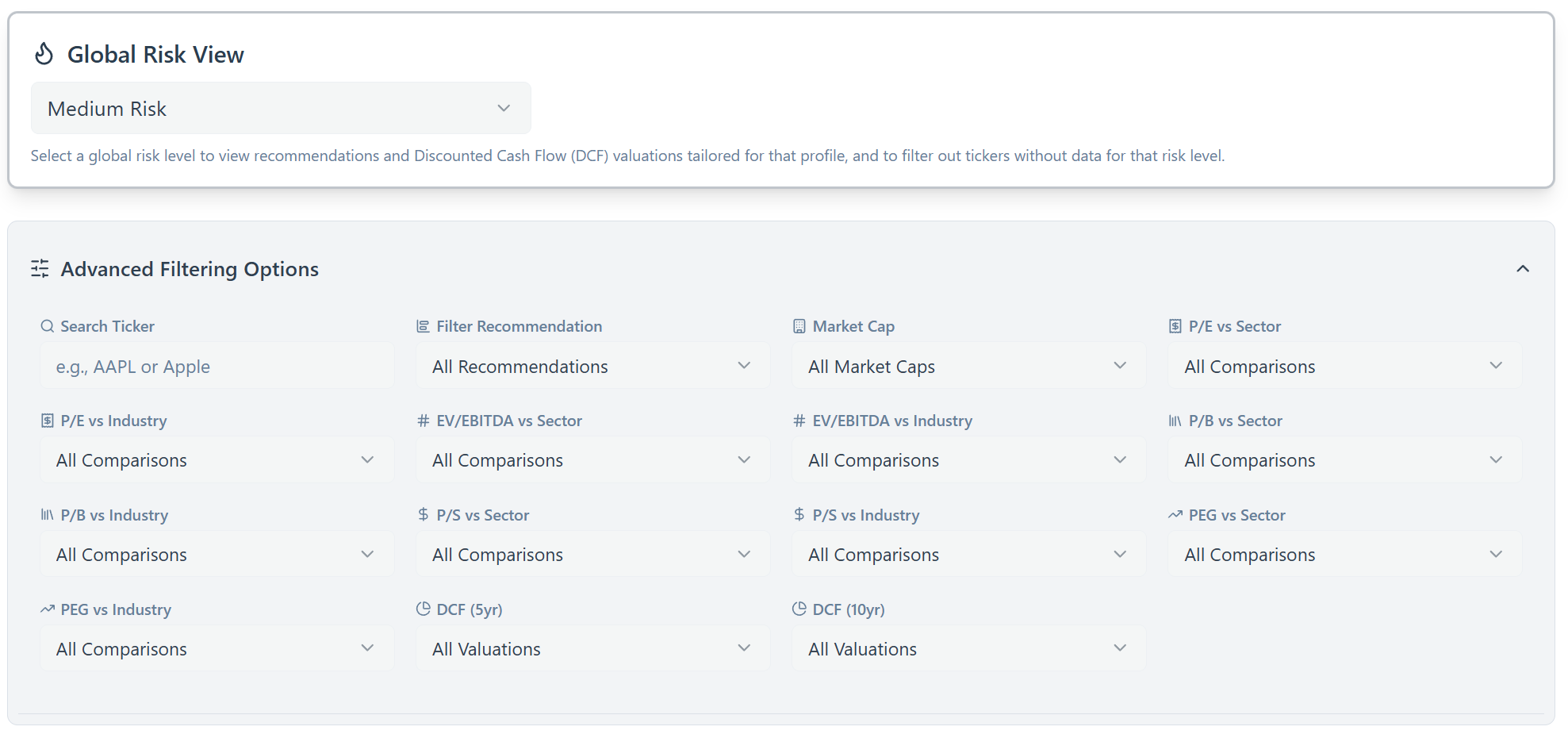Click the flame icon beside Global Risk View
Viewport: 1568px width, 738px height.
click(x=44, y=54)
